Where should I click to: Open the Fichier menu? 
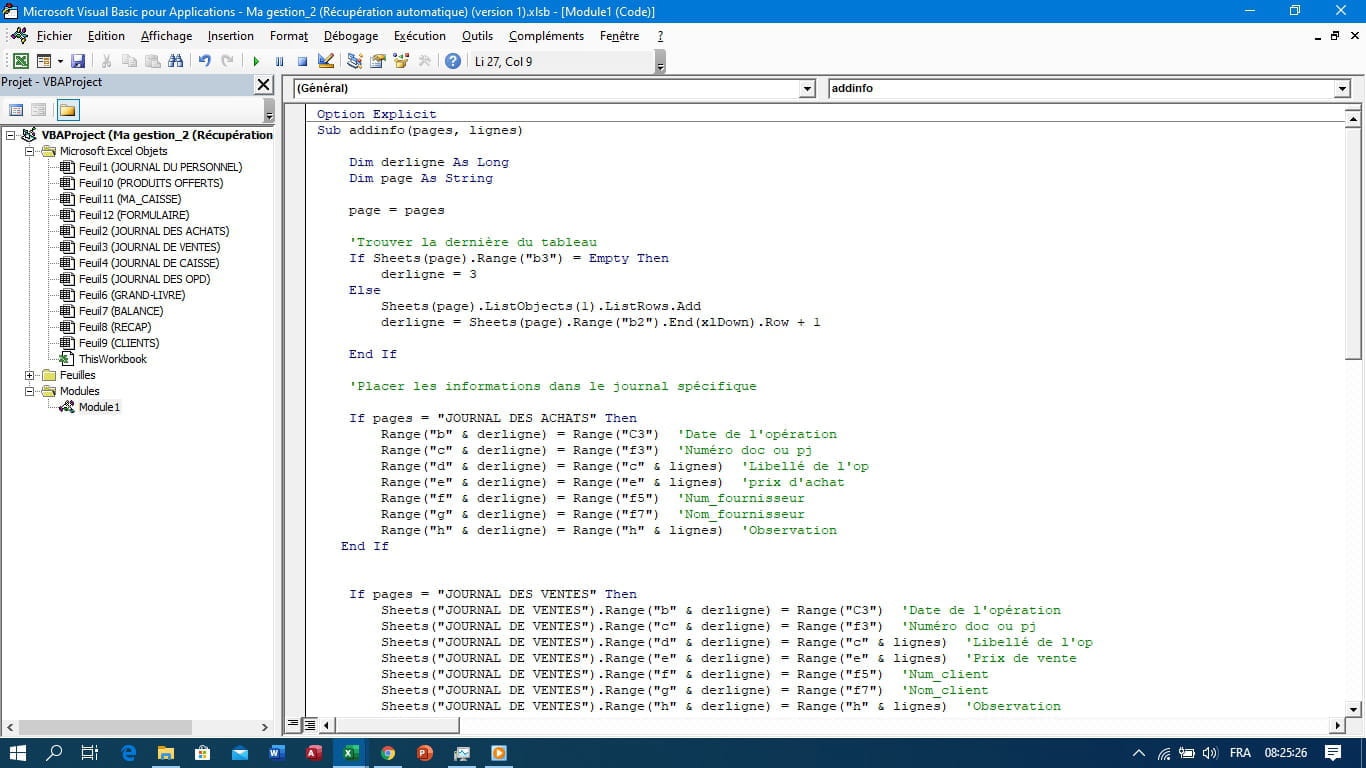click(x=54, y=36)
